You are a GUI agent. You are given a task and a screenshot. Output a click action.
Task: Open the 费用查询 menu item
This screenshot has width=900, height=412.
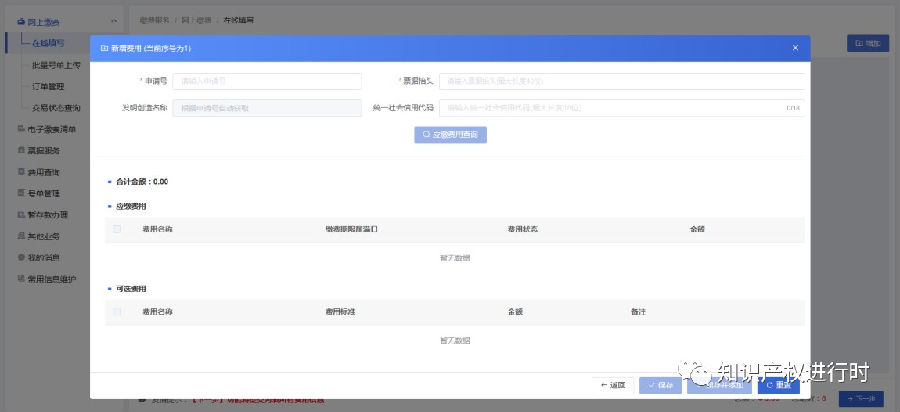tap(44, 172)
